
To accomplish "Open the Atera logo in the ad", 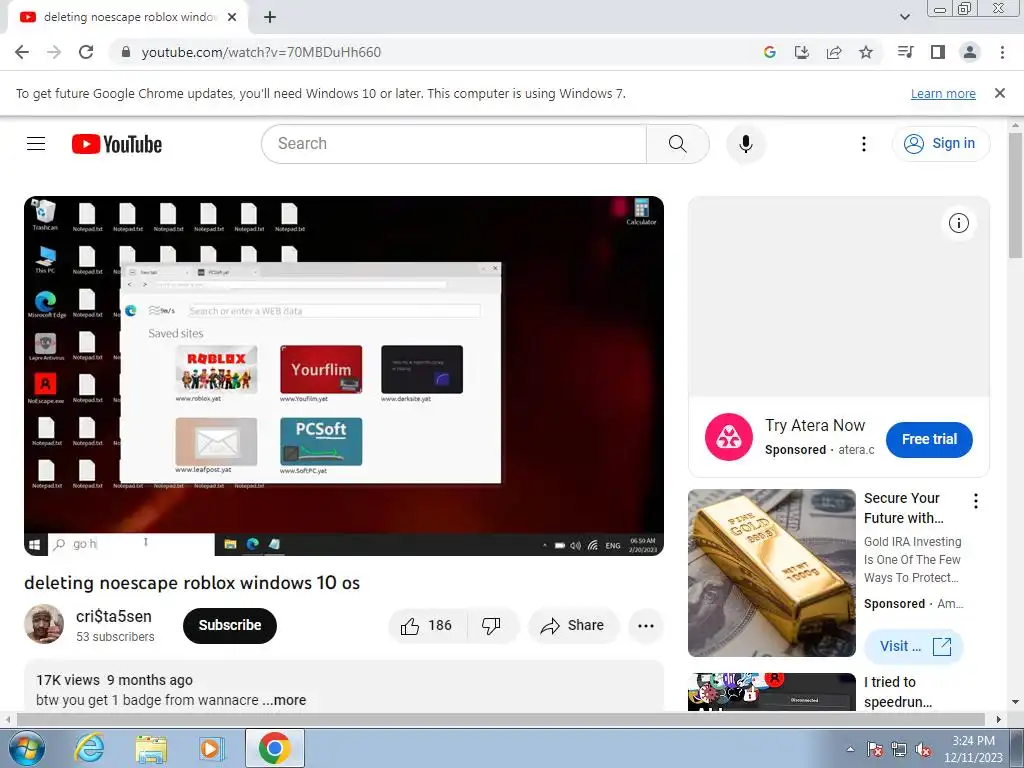I will [x=729, y=437].
